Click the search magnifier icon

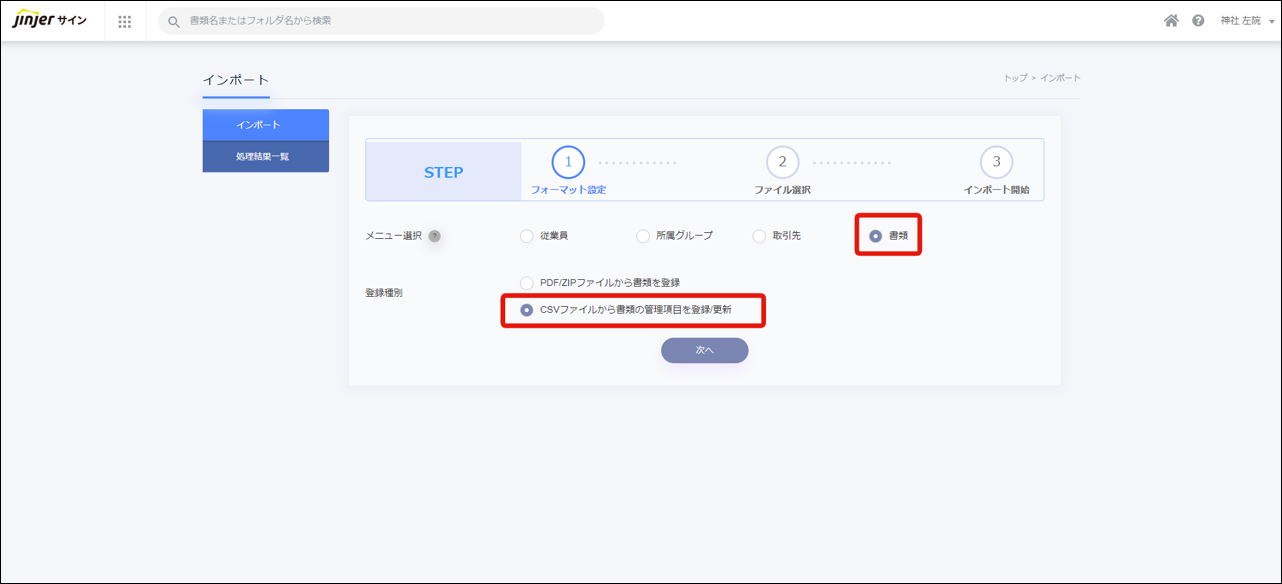[174, 21]
